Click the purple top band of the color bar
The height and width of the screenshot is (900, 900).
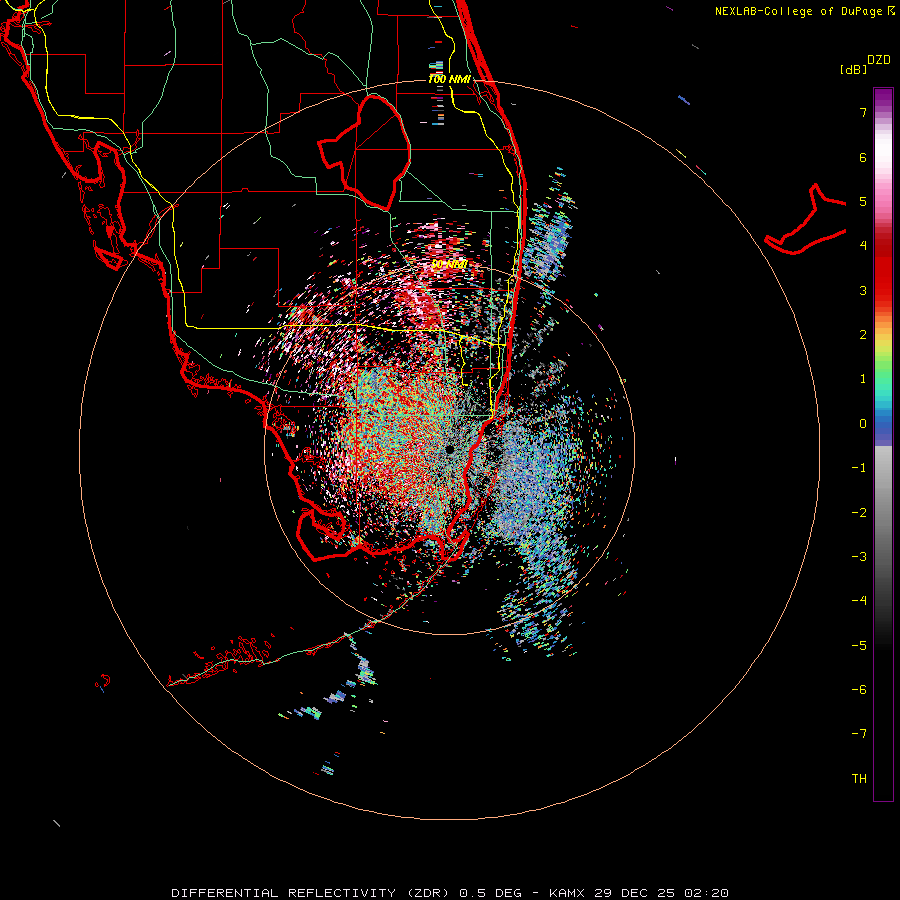[x=883, y=98]
